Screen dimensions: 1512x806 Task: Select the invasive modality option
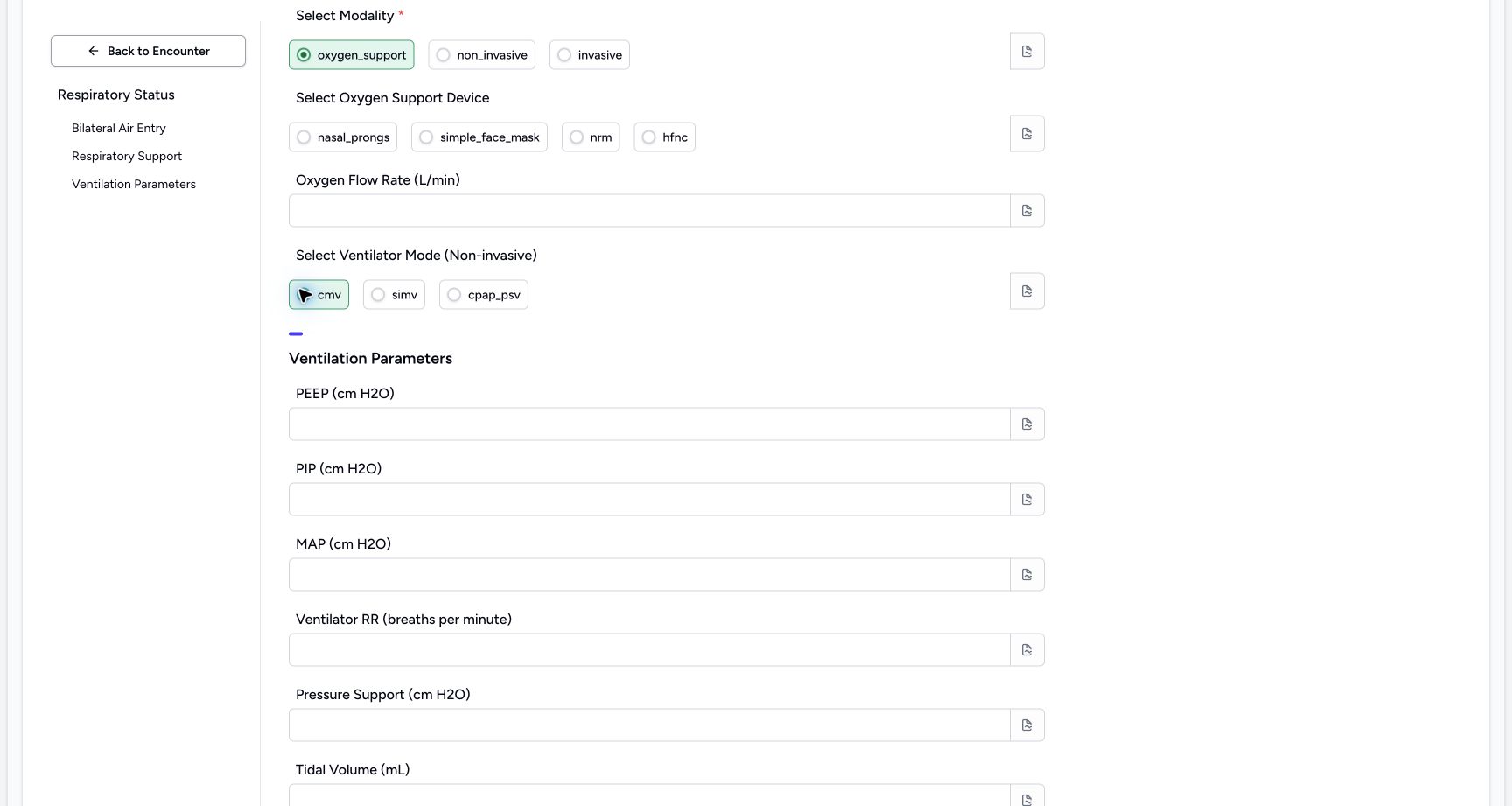590,55
